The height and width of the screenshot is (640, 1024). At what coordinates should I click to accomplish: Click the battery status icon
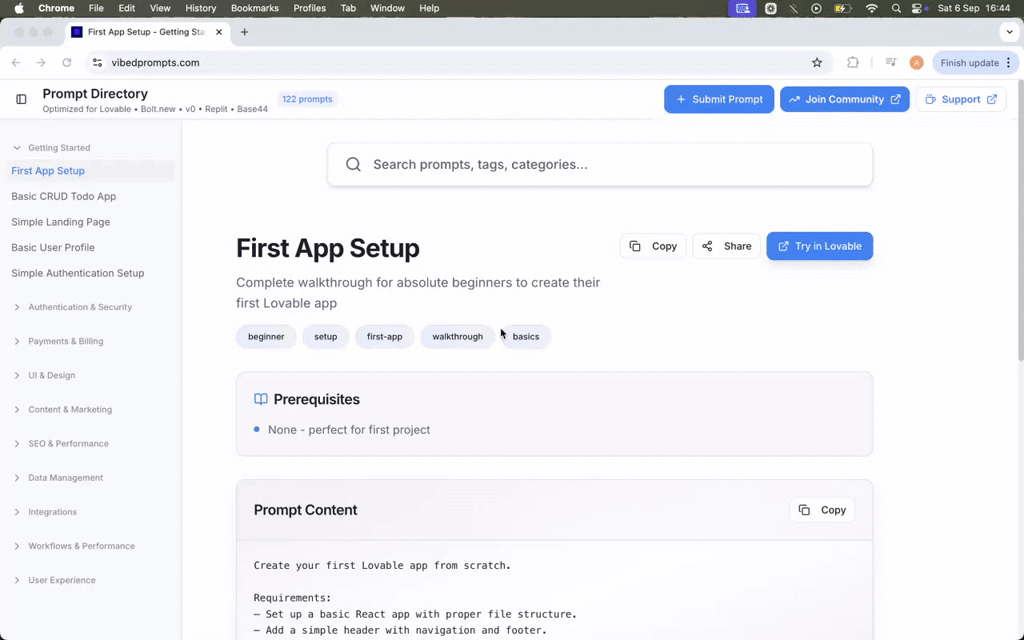click(x=842, y=8)
